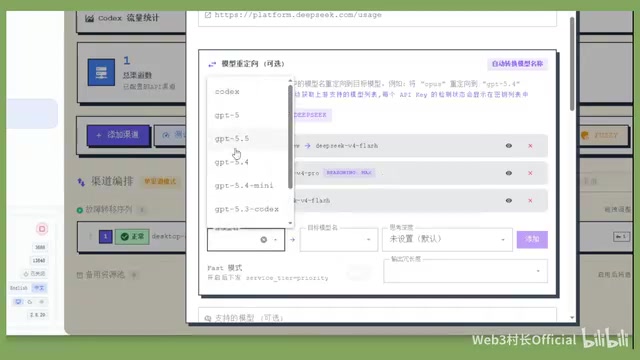Clear the source model field with its circle-x icon
Image resolution: width=640 pixels, height=360 pixels.
tap(264, 240)
